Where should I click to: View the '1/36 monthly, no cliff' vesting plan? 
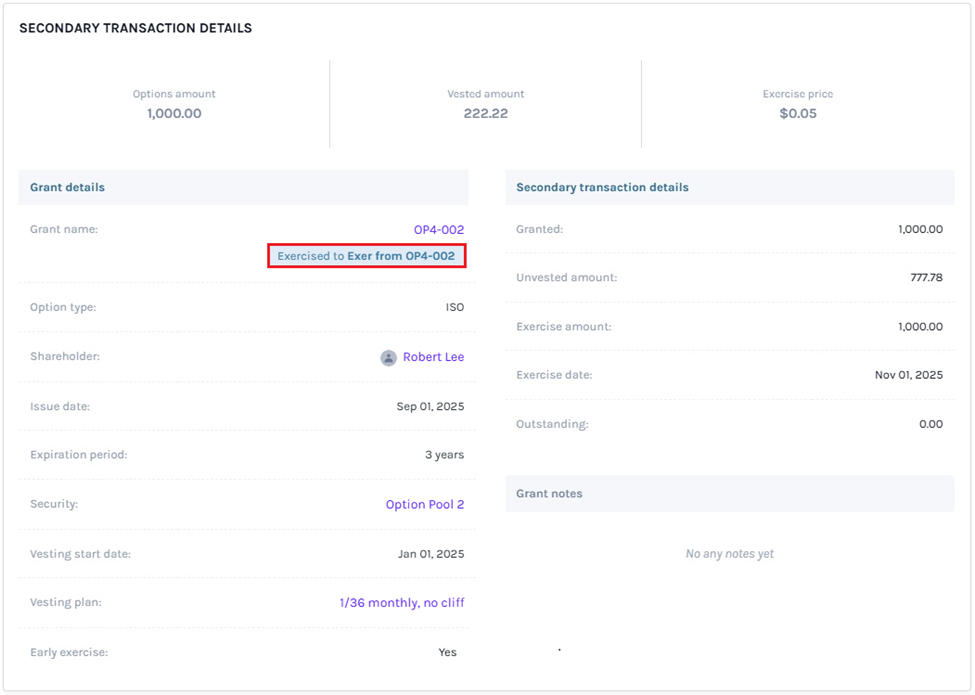point(403,602)
